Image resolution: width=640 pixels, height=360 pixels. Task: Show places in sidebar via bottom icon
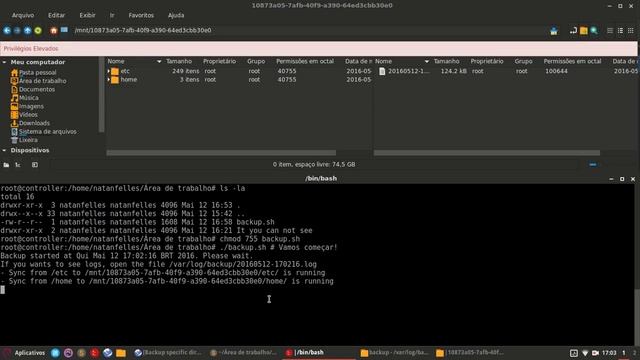[6, 165]
